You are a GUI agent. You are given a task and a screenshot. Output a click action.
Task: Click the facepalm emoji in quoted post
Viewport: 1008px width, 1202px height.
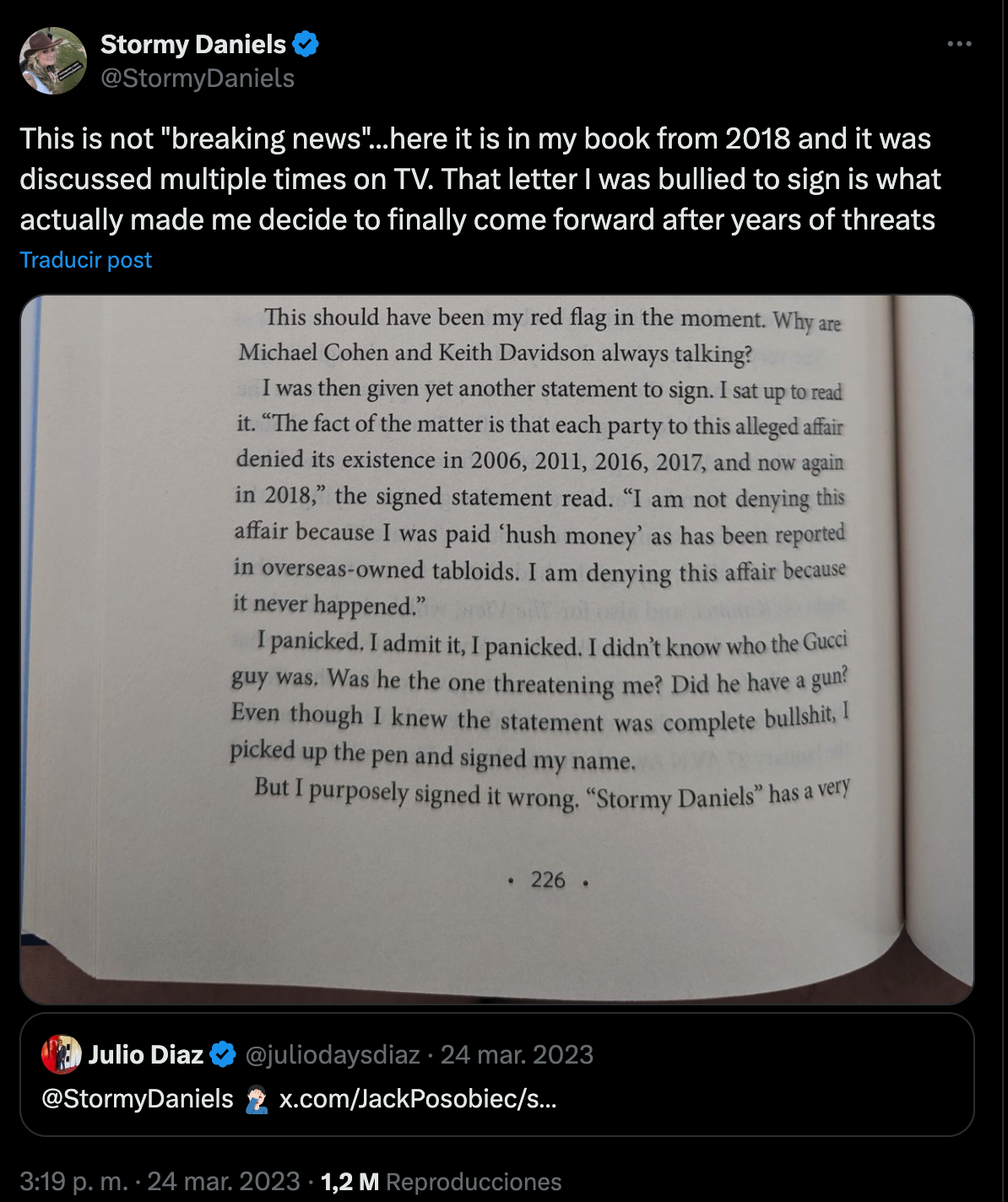coord(257,1099)
